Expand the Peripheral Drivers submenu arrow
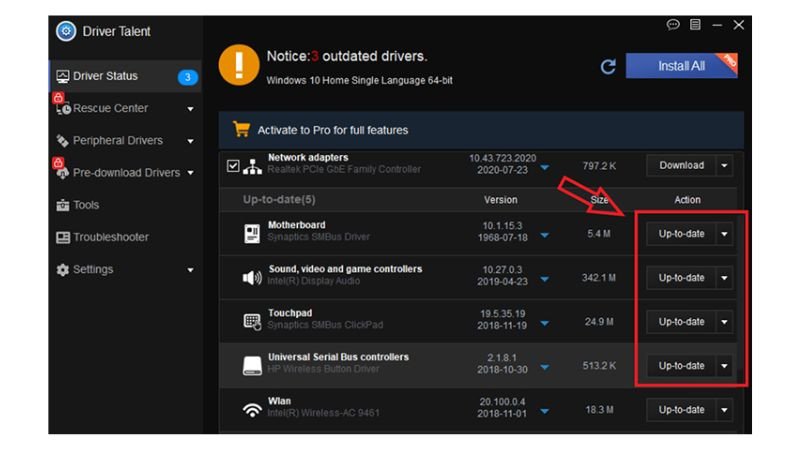This screenshot has width=800, height=450. (x=190, y=141)
